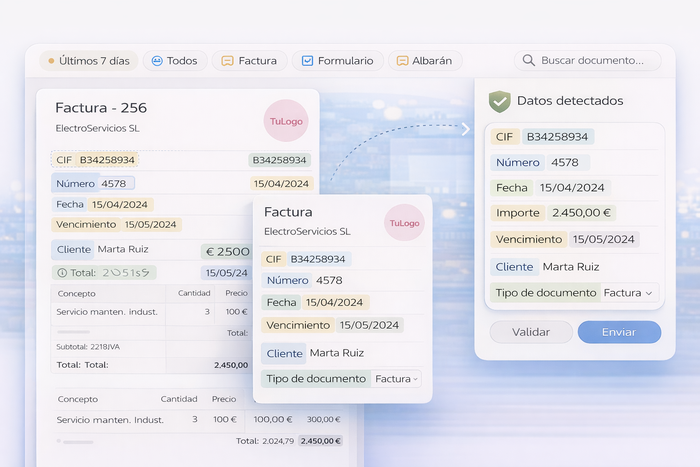Select Cliente Marta Ruiz in Datos detectados

point(547,267)
